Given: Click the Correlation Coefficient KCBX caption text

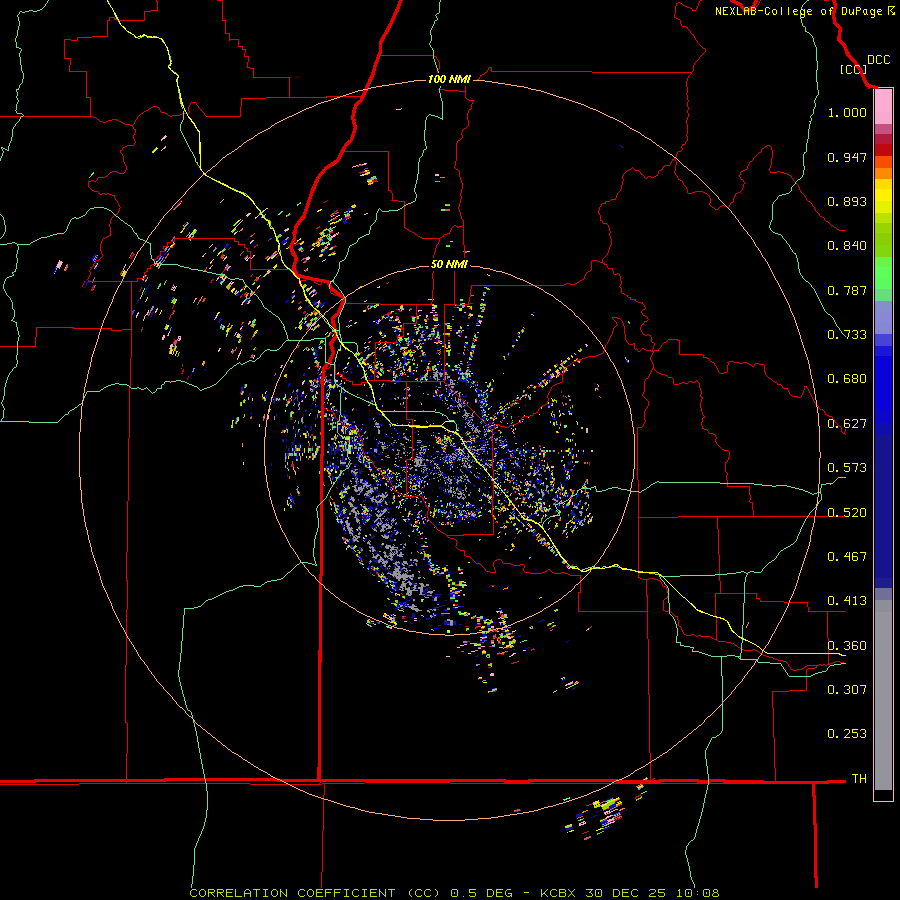Looking at the screenshot, I should (454, 893).
